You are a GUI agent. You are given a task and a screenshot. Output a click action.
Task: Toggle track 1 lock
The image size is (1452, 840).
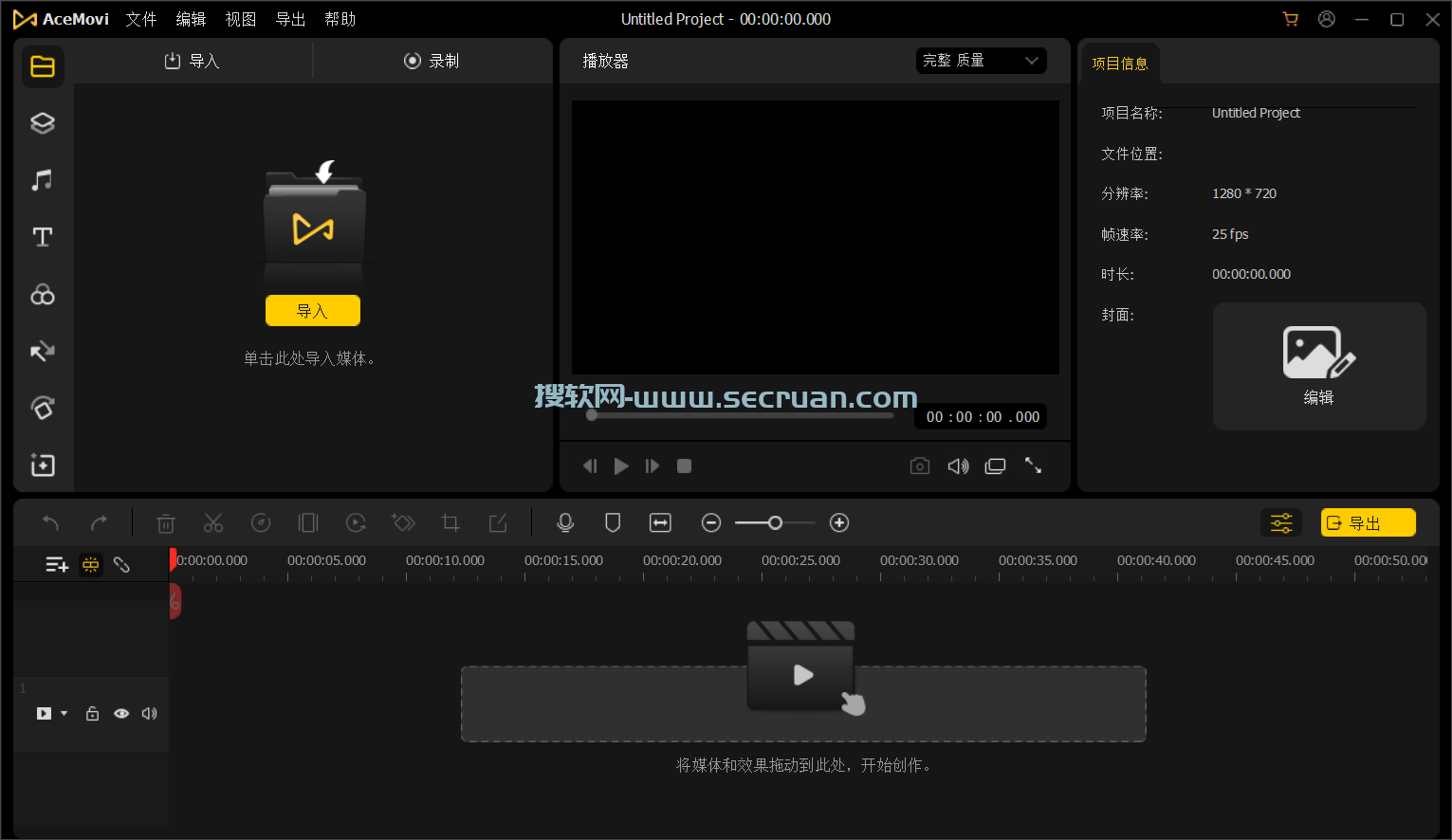(x=92, y=714)
